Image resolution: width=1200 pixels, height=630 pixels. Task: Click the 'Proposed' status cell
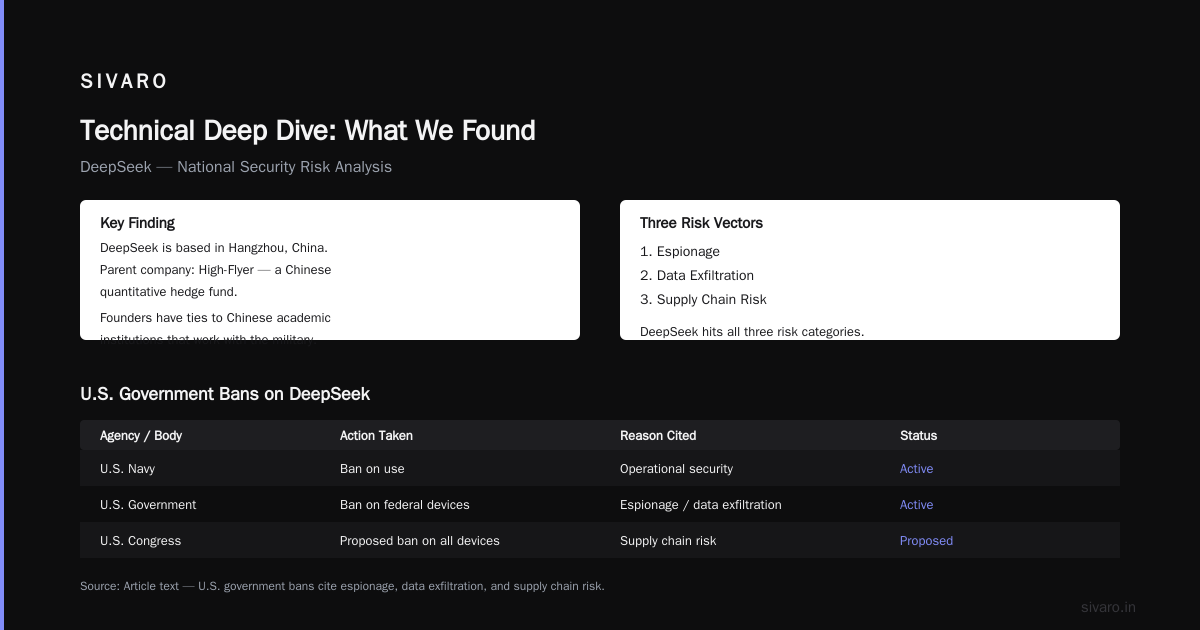(x=926, y=541)
